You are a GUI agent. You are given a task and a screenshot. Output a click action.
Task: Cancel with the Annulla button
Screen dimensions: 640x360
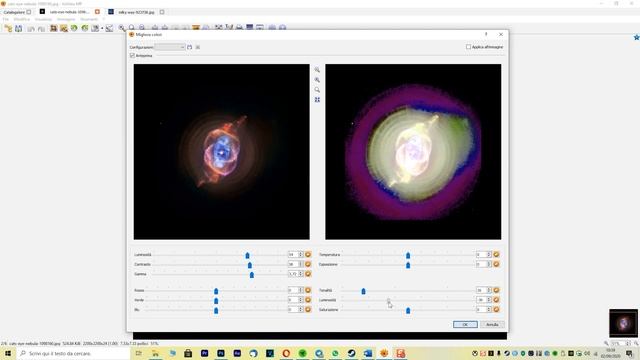[x=492, y=324]
